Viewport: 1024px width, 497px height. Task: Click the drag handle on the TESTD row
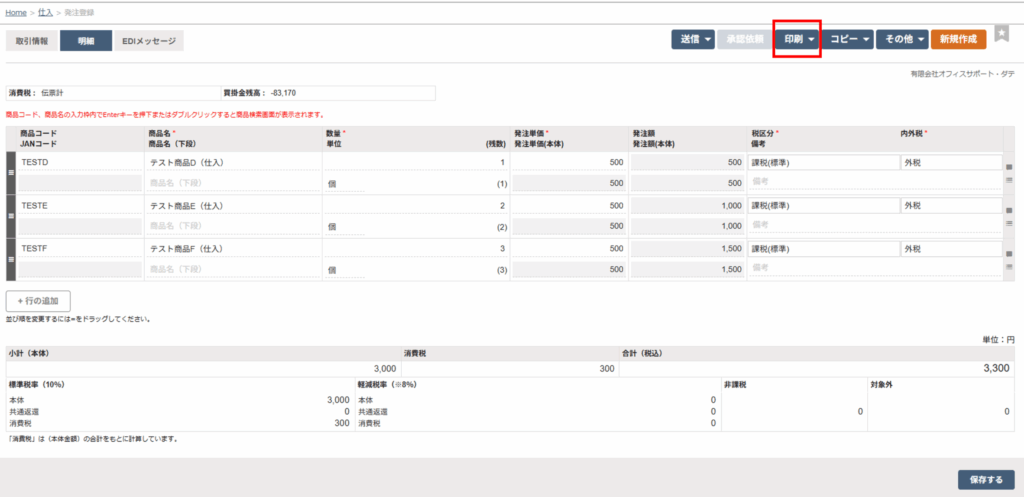[12, 173]
